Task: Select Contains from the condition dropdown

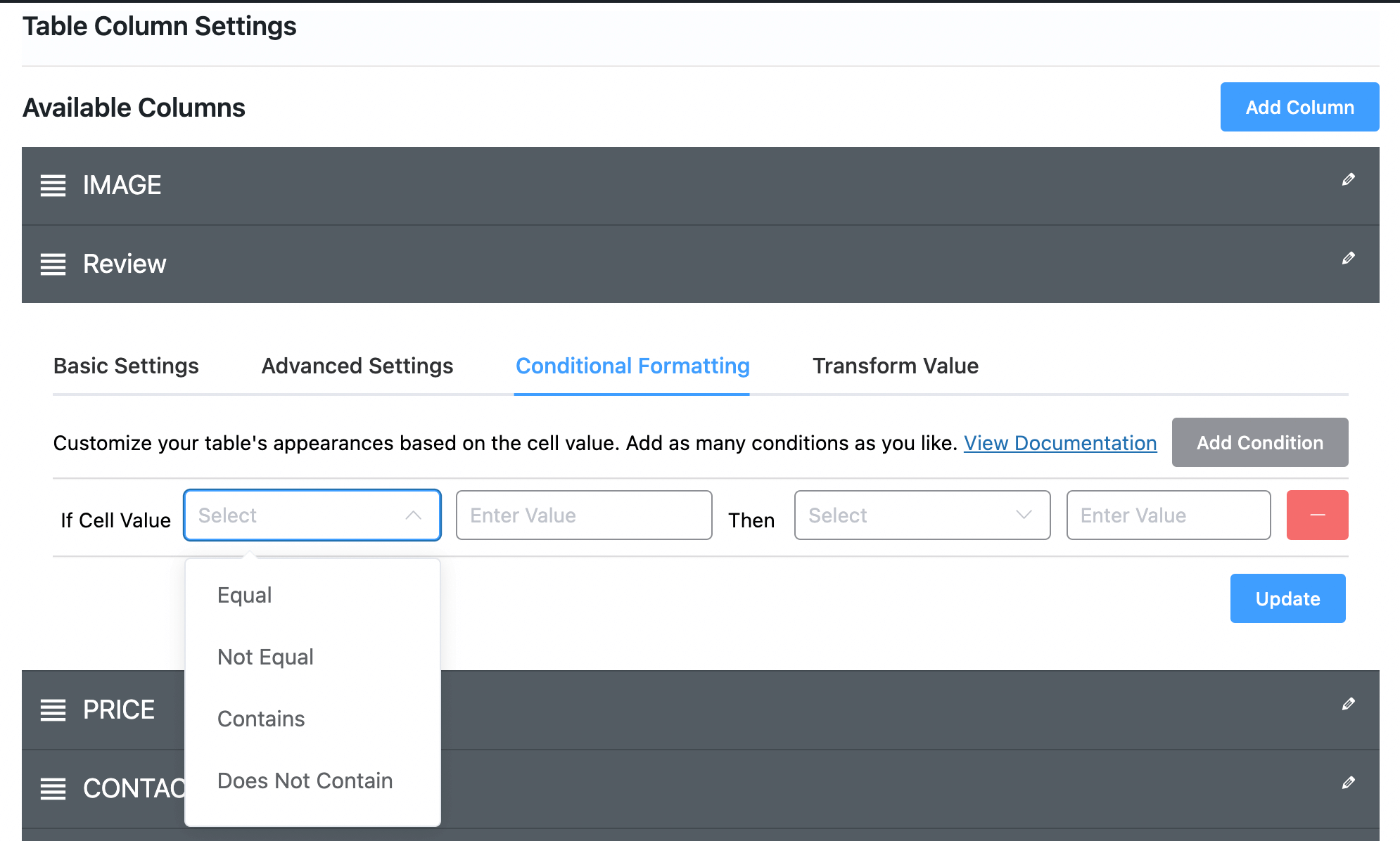Action: pyautogui.click(x=261, y=719)
